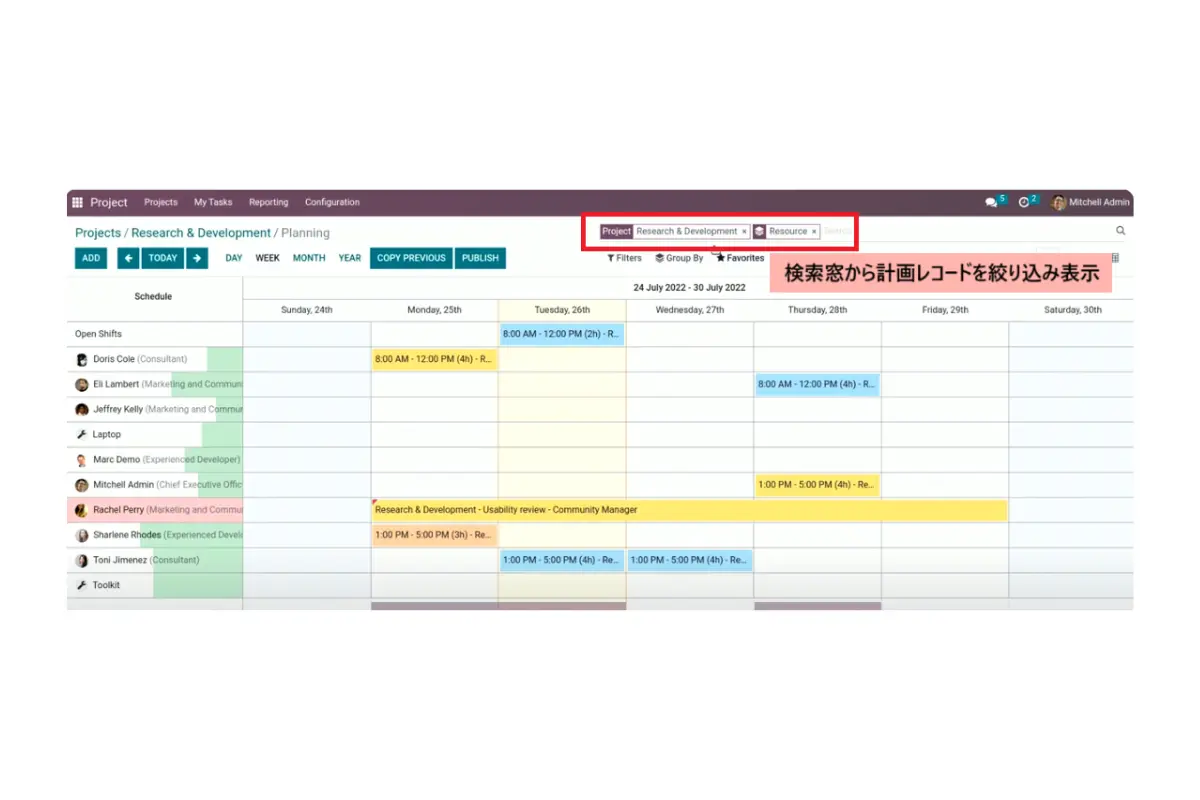Screen dimensions: 1200x800
Task: Open Toni Jimenez's Tuesday 1:00 PM shift
Action: 562,560
